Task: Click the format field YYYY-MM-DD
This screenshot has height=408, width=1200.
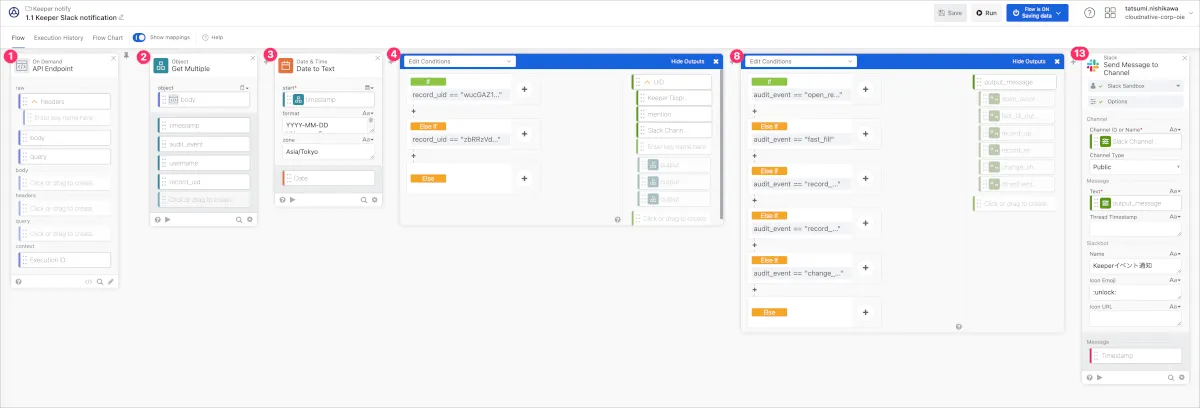Action: [x=328, y=125]
